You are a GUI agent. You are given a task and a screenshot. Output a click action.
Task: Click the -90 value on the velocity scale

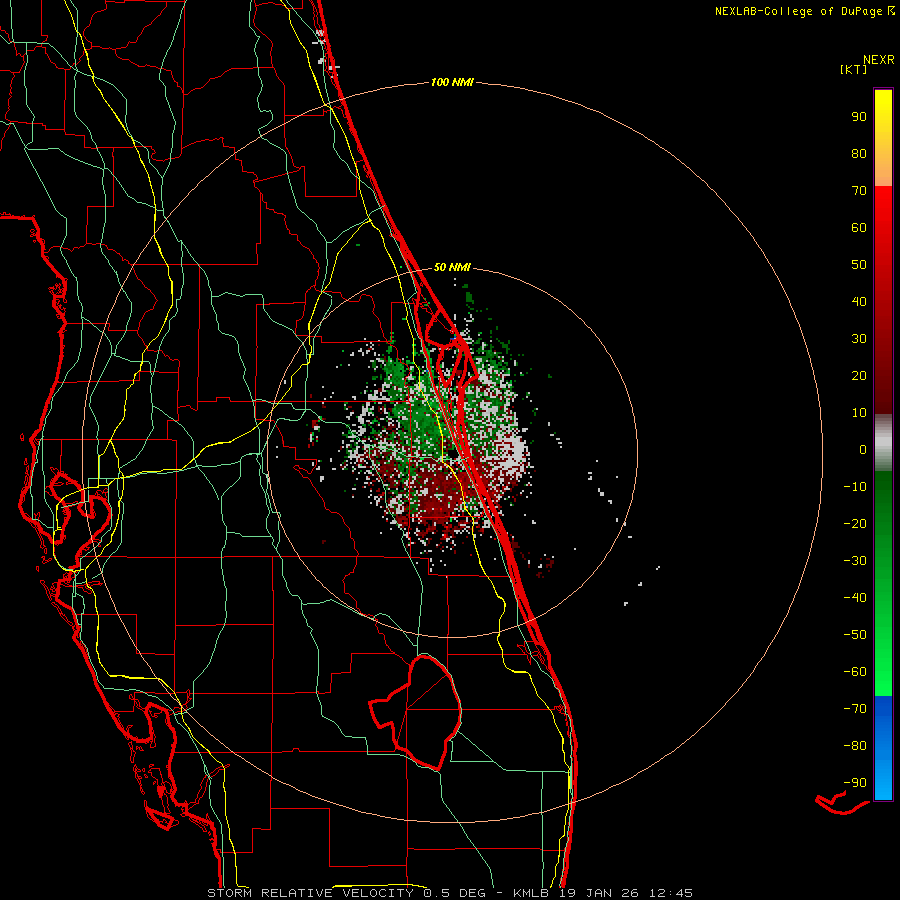click(855, 783)
